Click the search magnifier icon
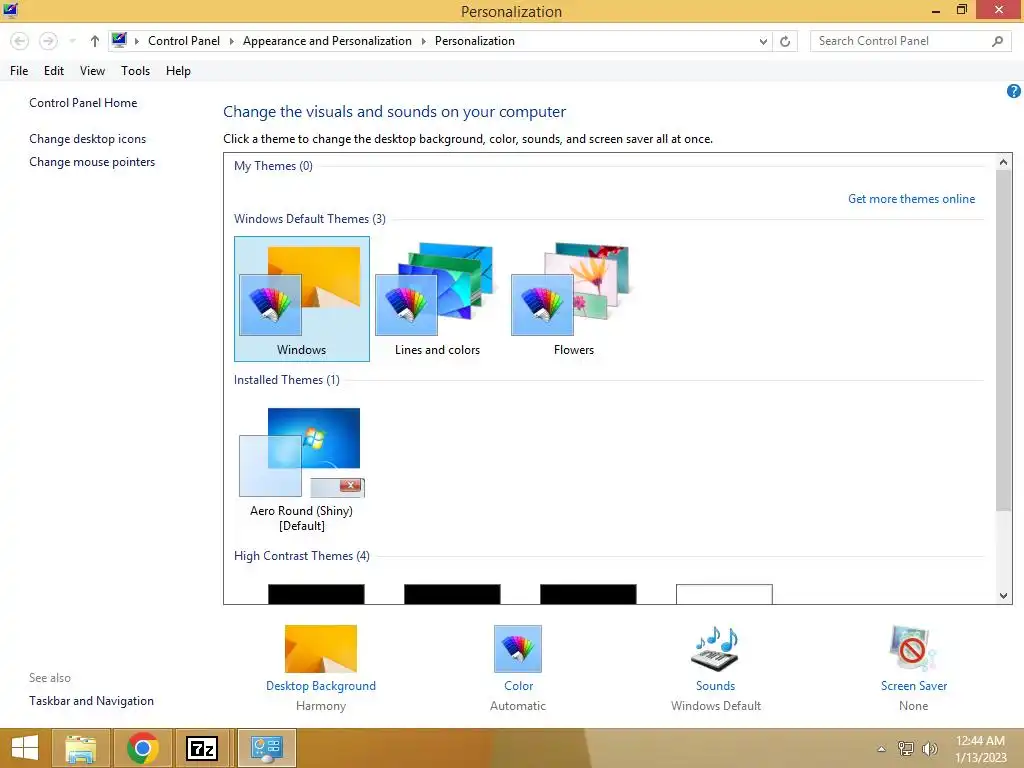The width and height of the screenshot is (1024, 768). [x=997, y=41]
